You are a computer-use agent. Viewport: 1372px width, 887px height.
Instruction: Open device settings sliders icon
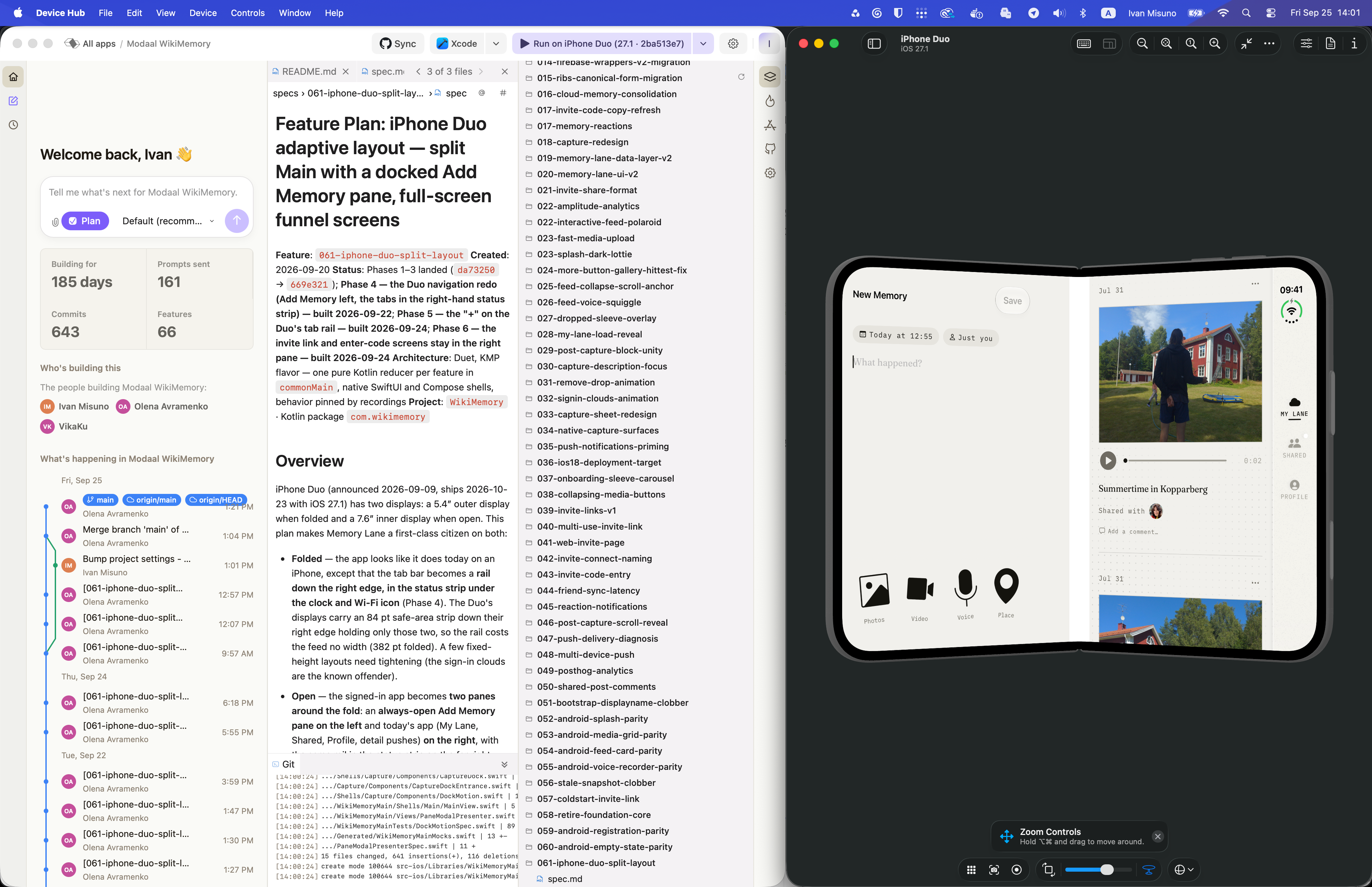(1306, 43)
